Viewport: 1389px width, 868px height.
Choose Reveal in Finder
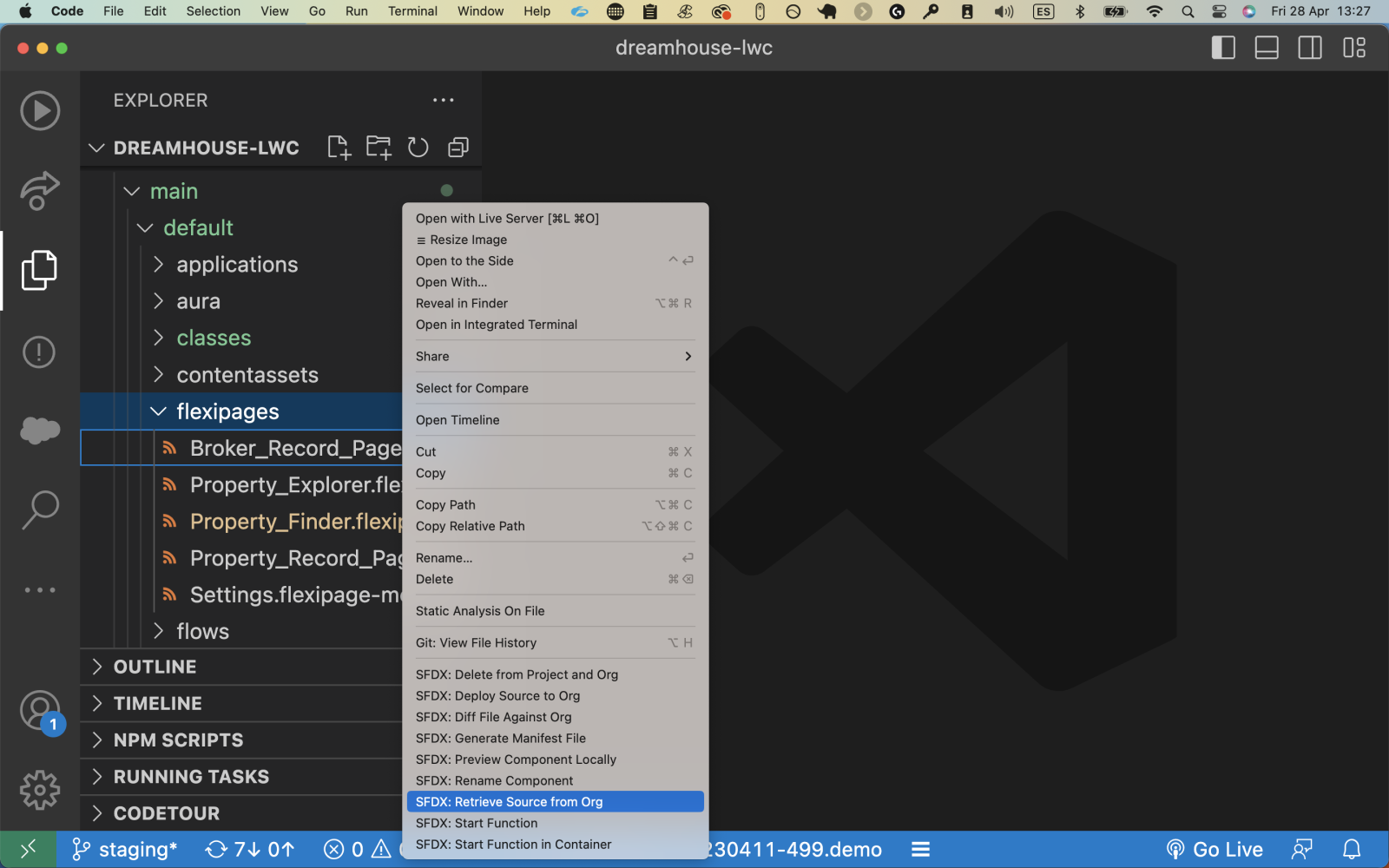pyautogui.click(x=556, y=304)
